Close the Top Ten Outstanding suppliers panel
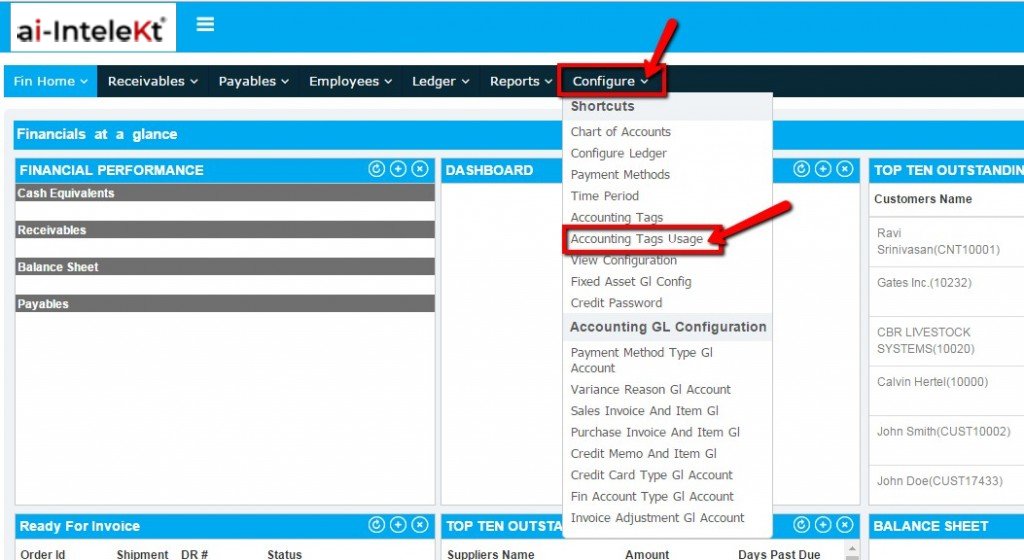Image resolution: width=1024 pixels, height=560 pixels. [x=845, y=525]
